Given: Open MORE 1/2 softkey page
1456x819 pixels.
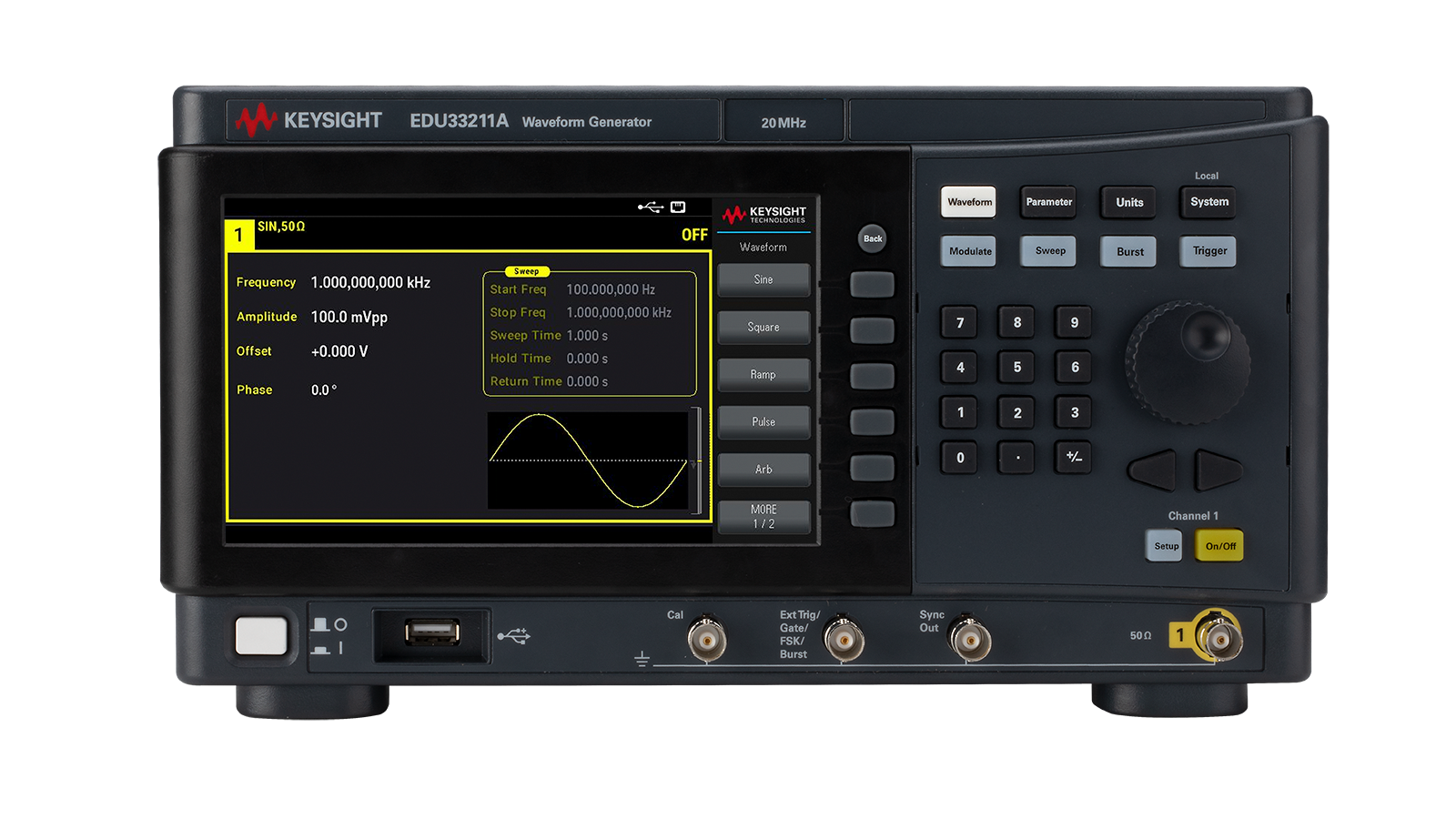Looking at the screenshot, I should (763, 517).
